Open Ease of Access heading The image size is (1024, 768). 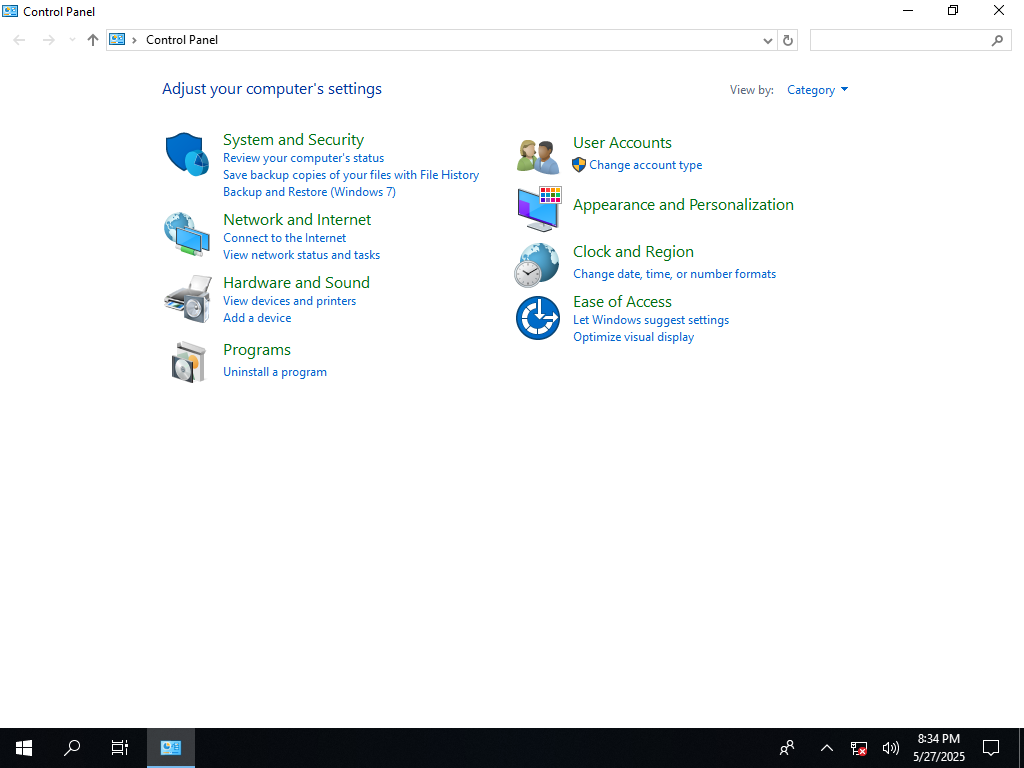(x=622, y=302)
